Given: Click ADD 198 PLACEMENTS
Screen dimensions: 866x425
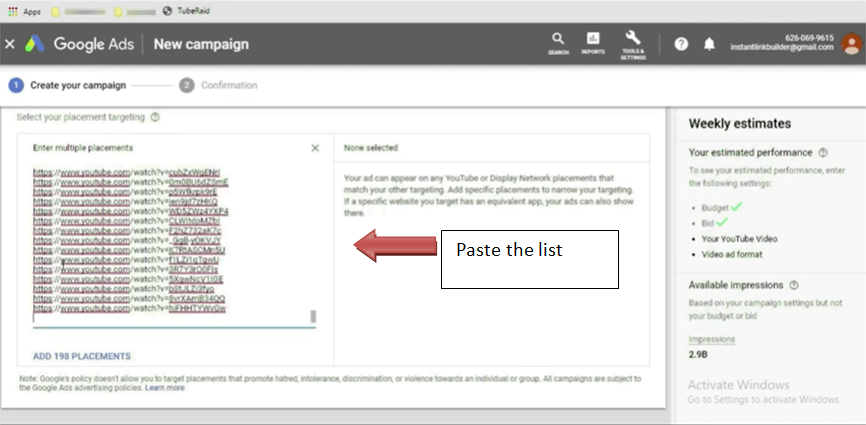Looking at the screenshot, I should point(82,357).
